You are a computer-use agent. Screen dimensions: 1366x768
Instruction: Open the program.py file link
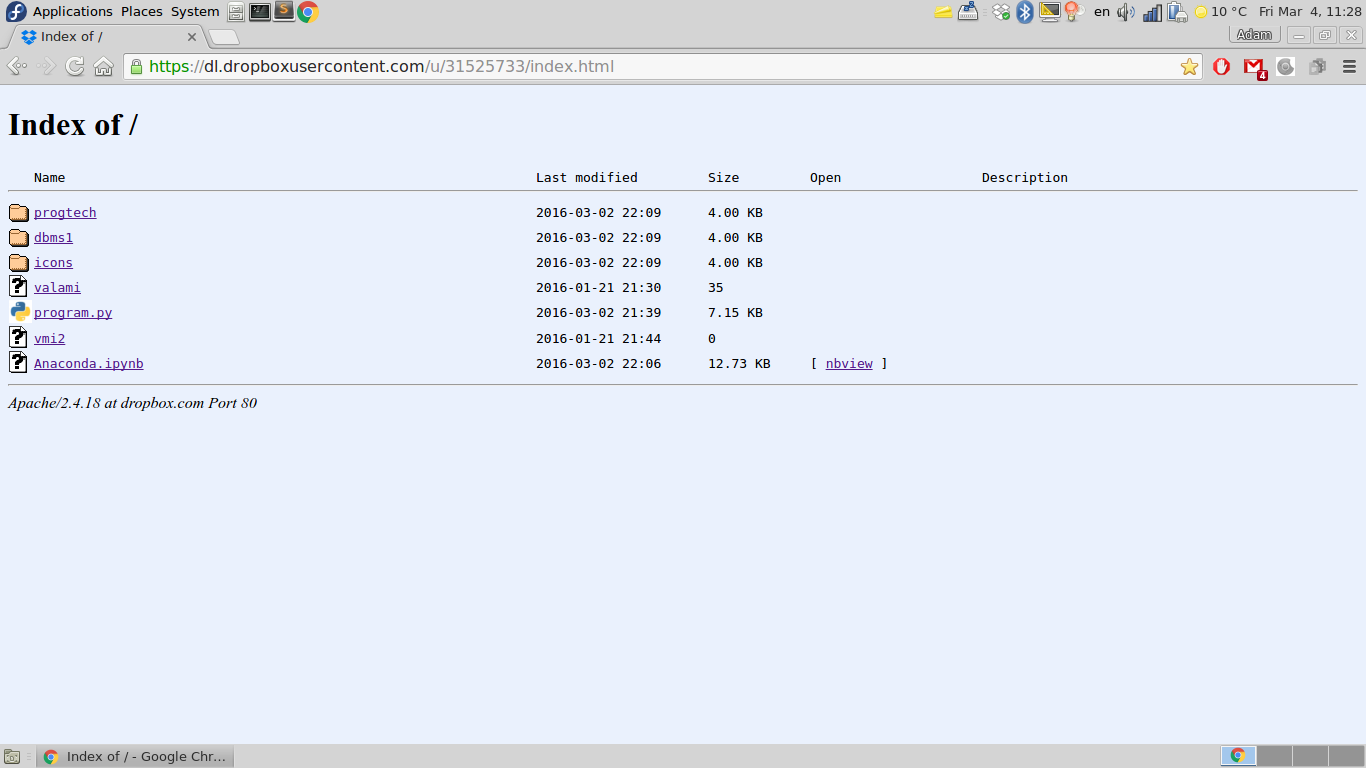pyautogui.click(x=73, y=313)
